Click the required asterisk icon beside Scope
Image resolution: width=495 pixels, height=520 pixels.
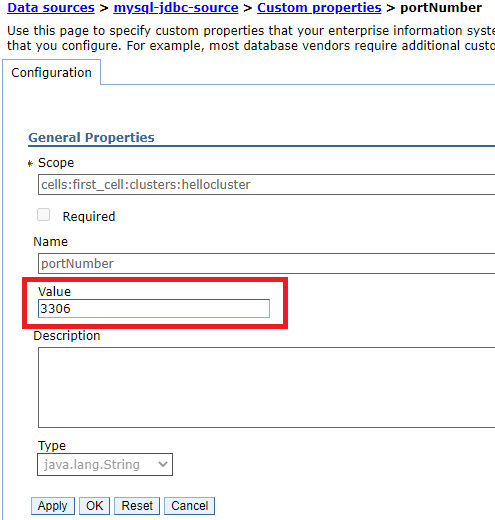(30, 164)
